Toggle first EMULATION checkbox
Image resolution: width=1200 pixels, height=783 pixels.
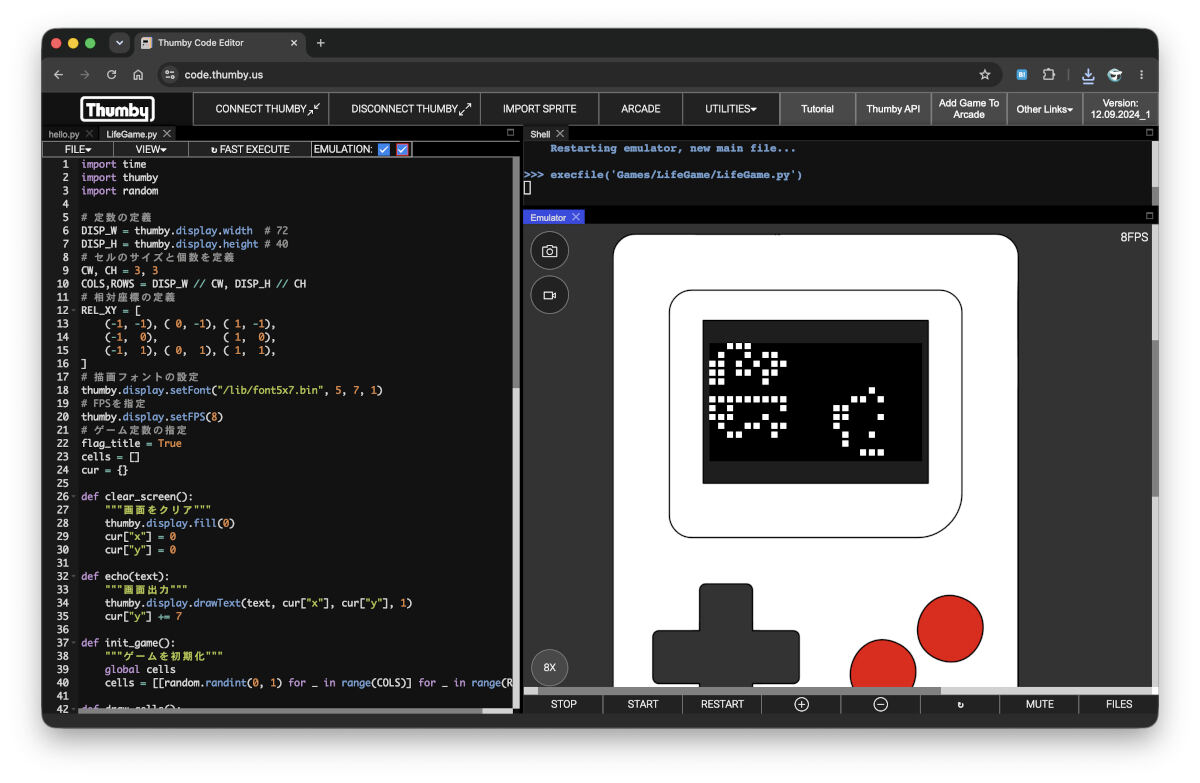pos(383,149)
